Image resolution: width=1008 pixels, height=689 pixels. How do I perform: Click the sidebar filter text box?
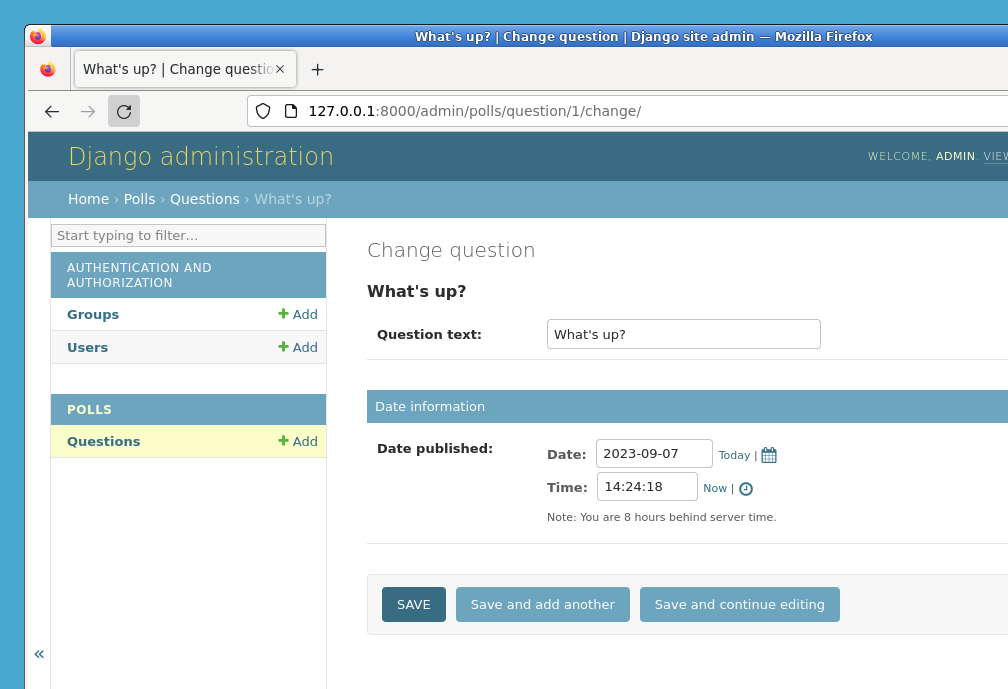[x=188, y=235]
